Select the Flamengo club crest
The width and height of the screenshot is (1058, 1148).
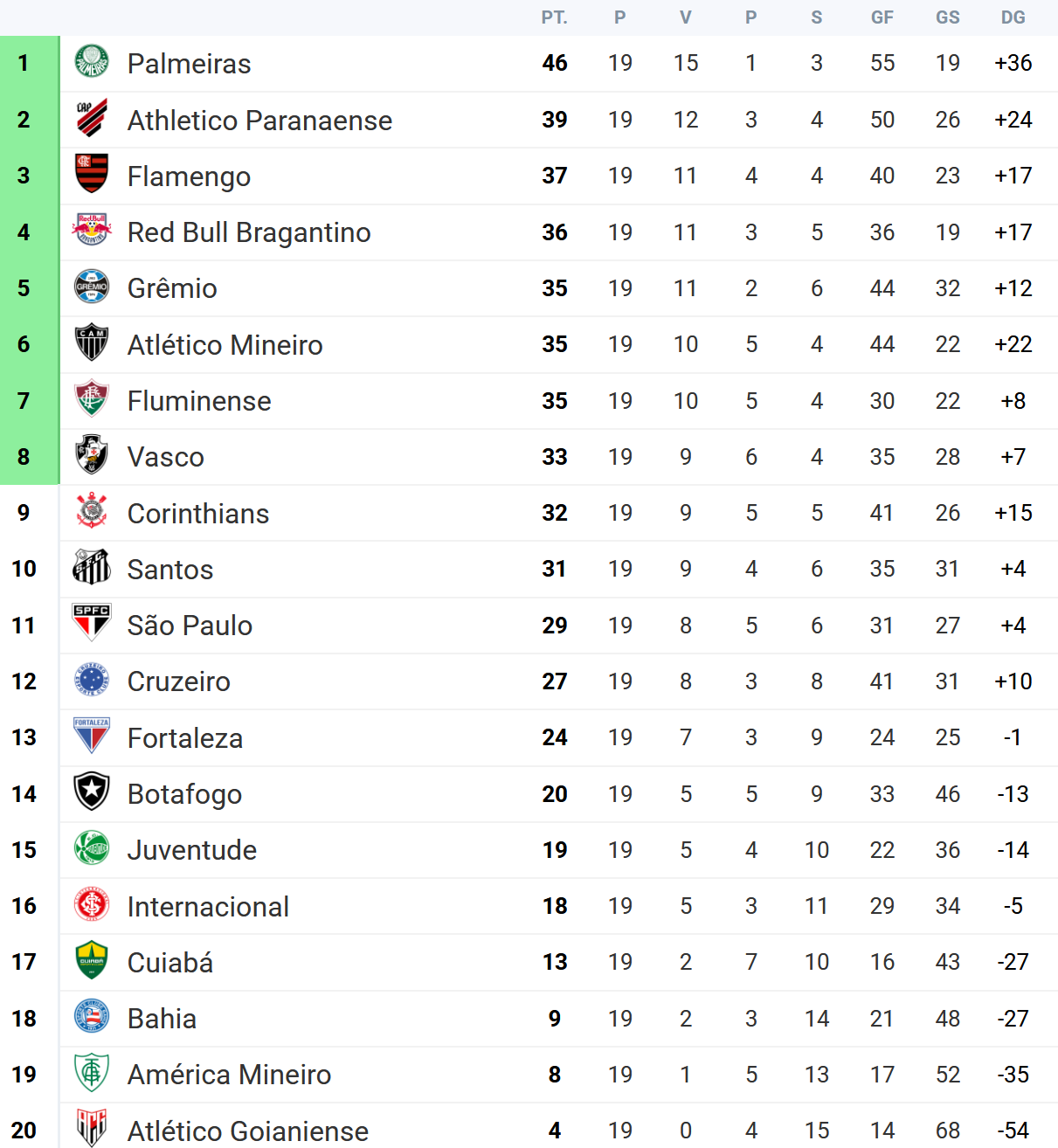coord(92,175)
